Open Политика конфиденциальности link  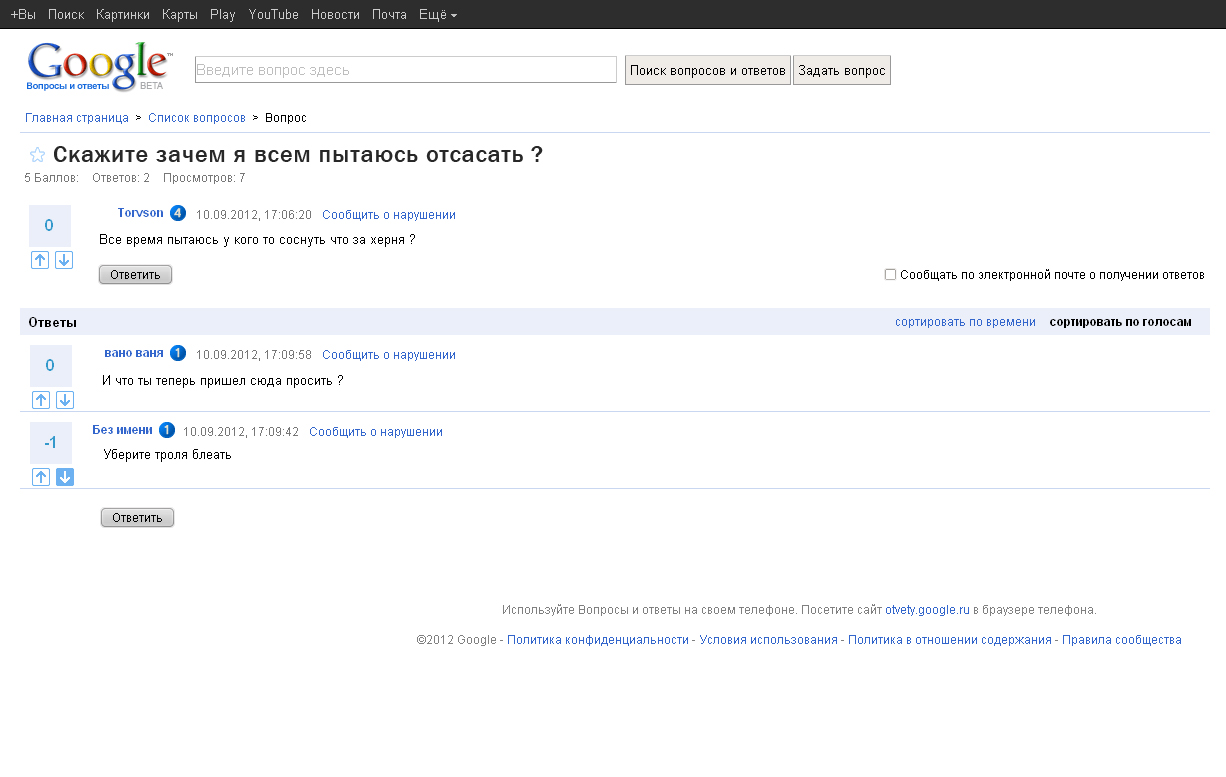click(598, 640)
